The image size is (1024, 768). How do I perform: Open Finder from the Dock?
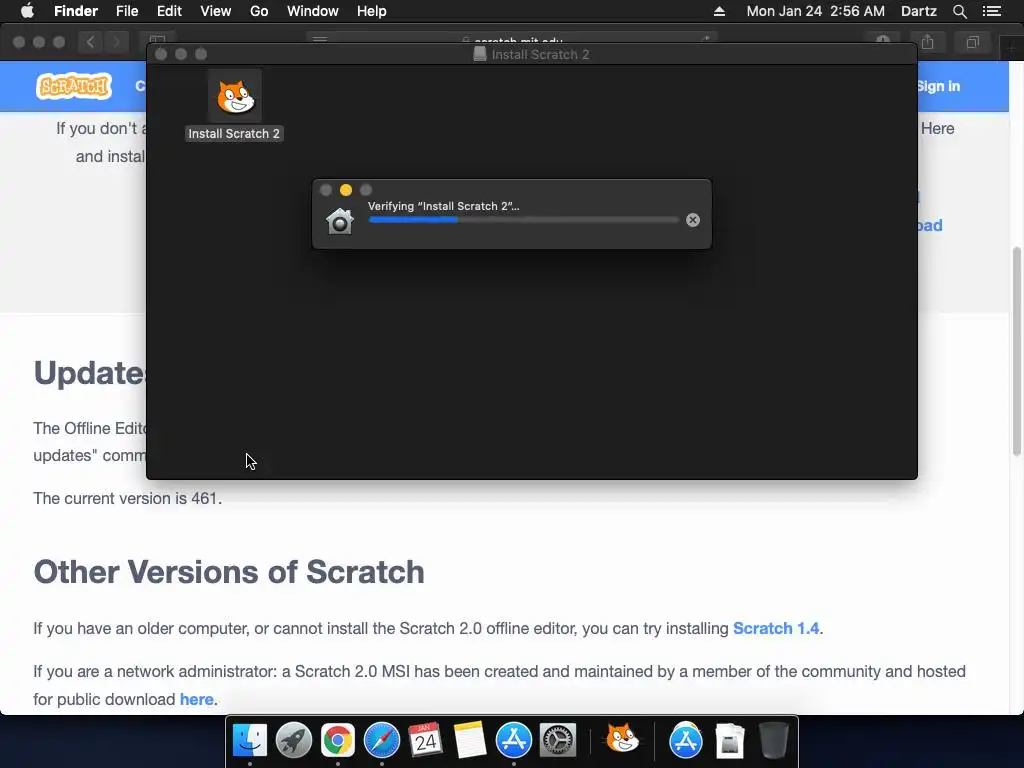250,741
